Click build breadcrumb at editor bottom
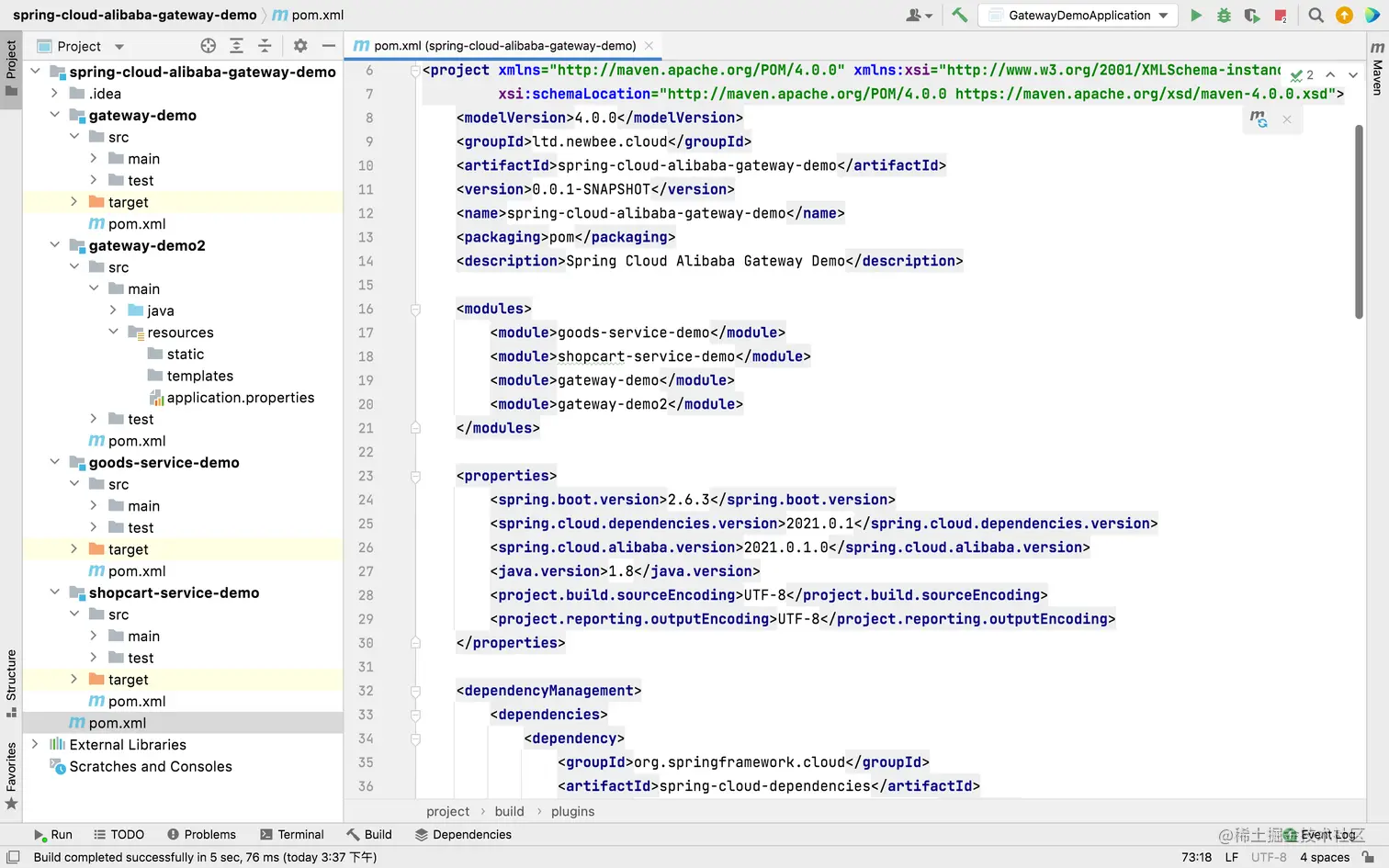Image resolution: width=1389 pixels, height=868 pixels. (x=509, y=812)
